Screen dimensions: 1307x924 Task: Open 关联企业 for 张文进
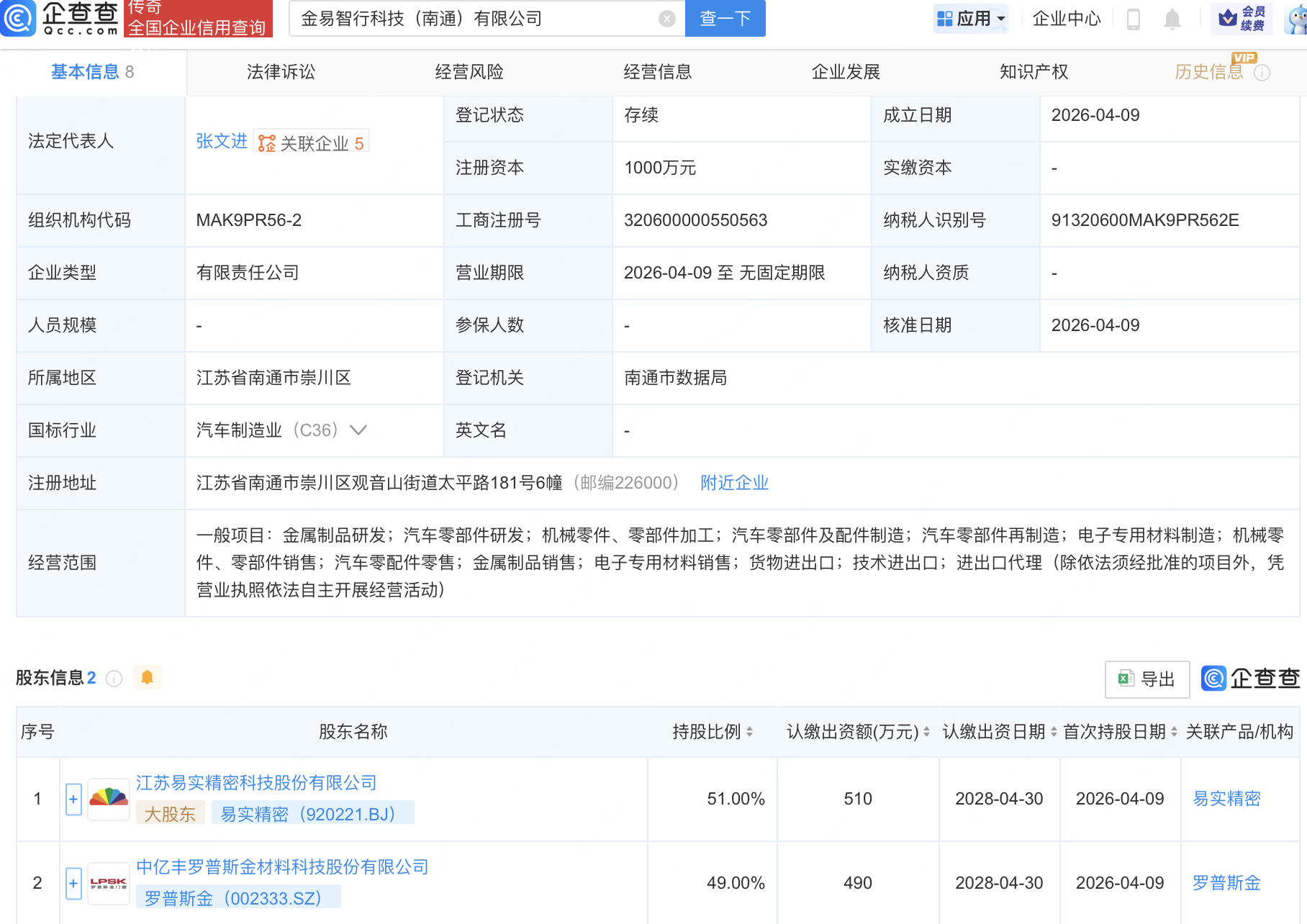click(x=312, y=142)
